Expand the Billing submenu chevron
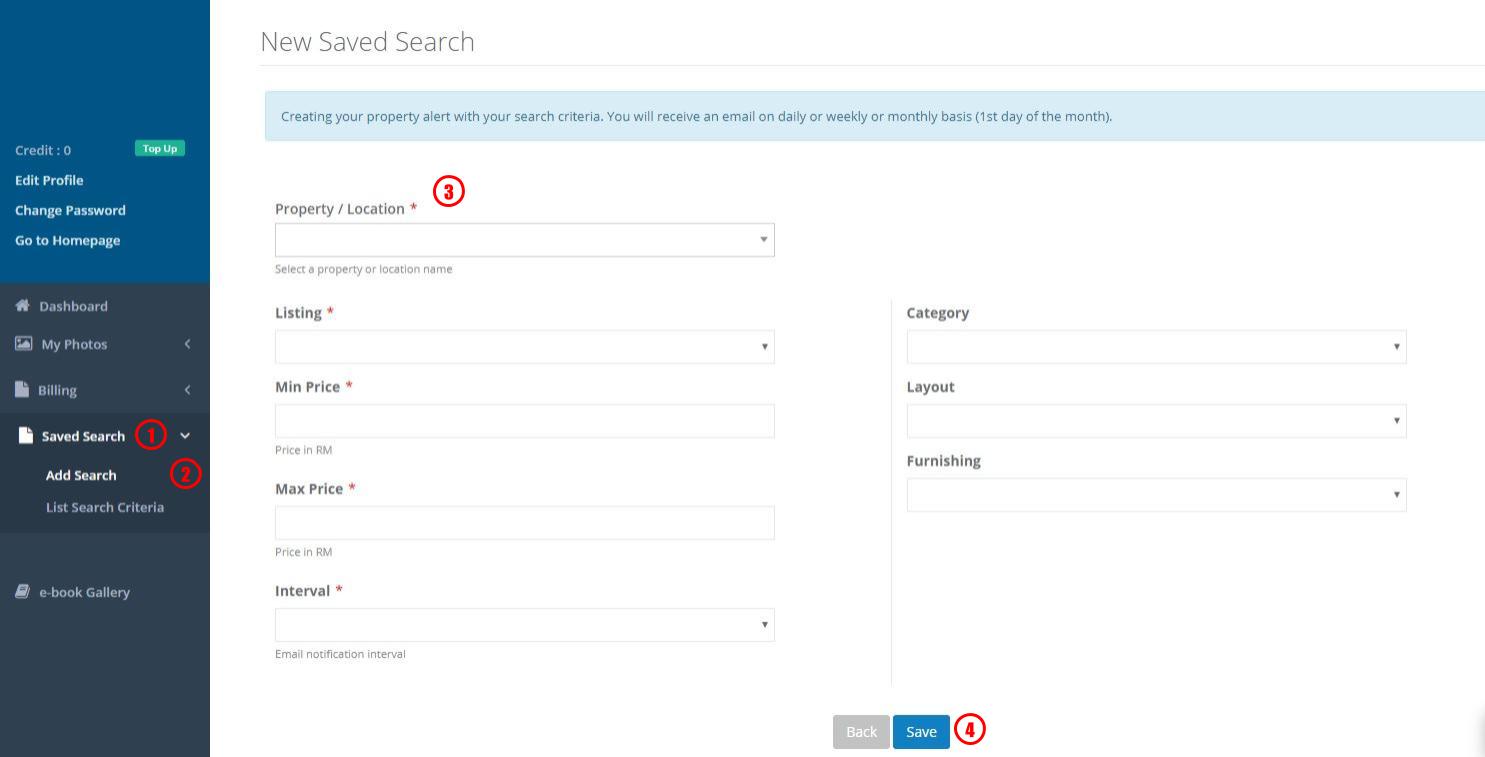Screen dimensions: 1485x757 point(187,390)
